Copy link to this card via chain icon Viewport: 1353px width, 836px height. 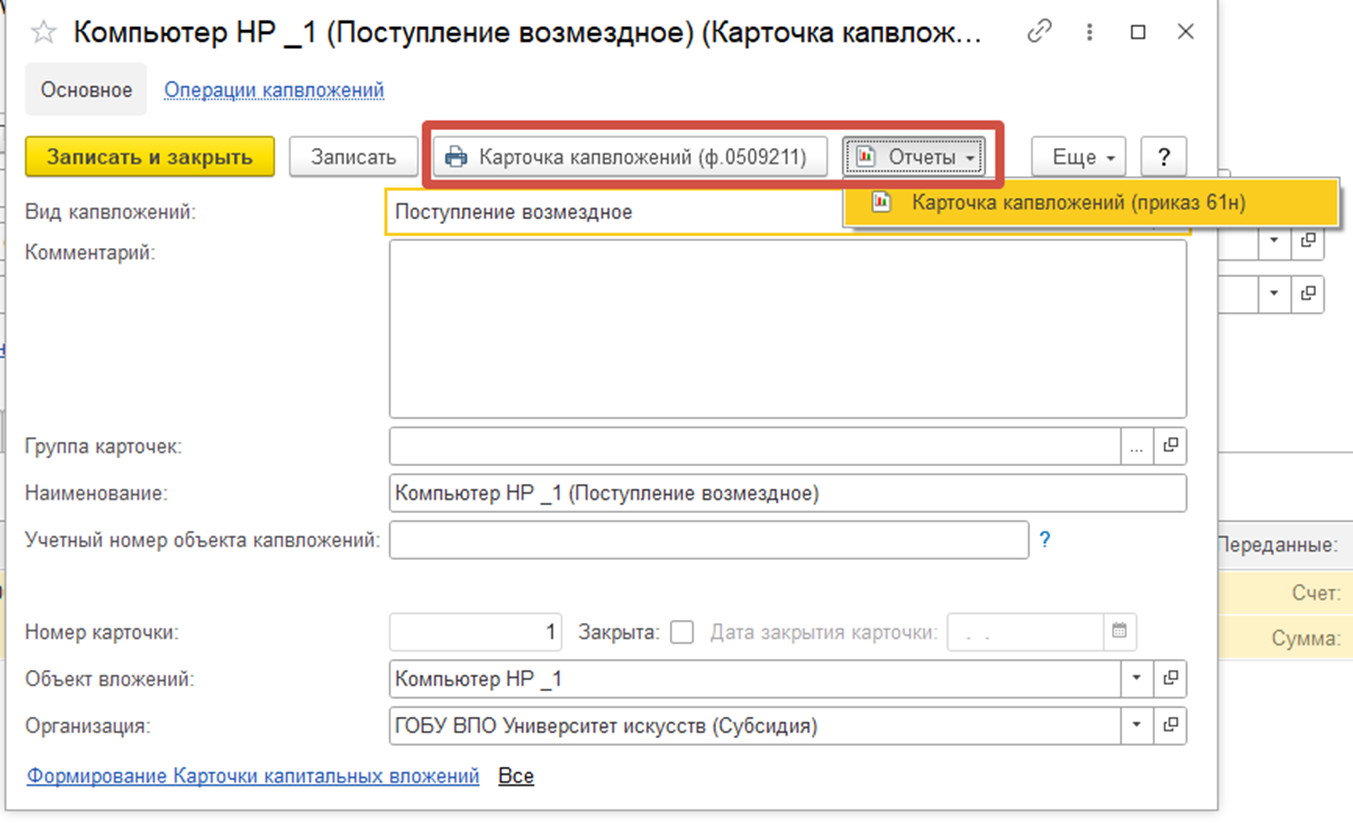pyautogui.click(x=1040, y=32)
